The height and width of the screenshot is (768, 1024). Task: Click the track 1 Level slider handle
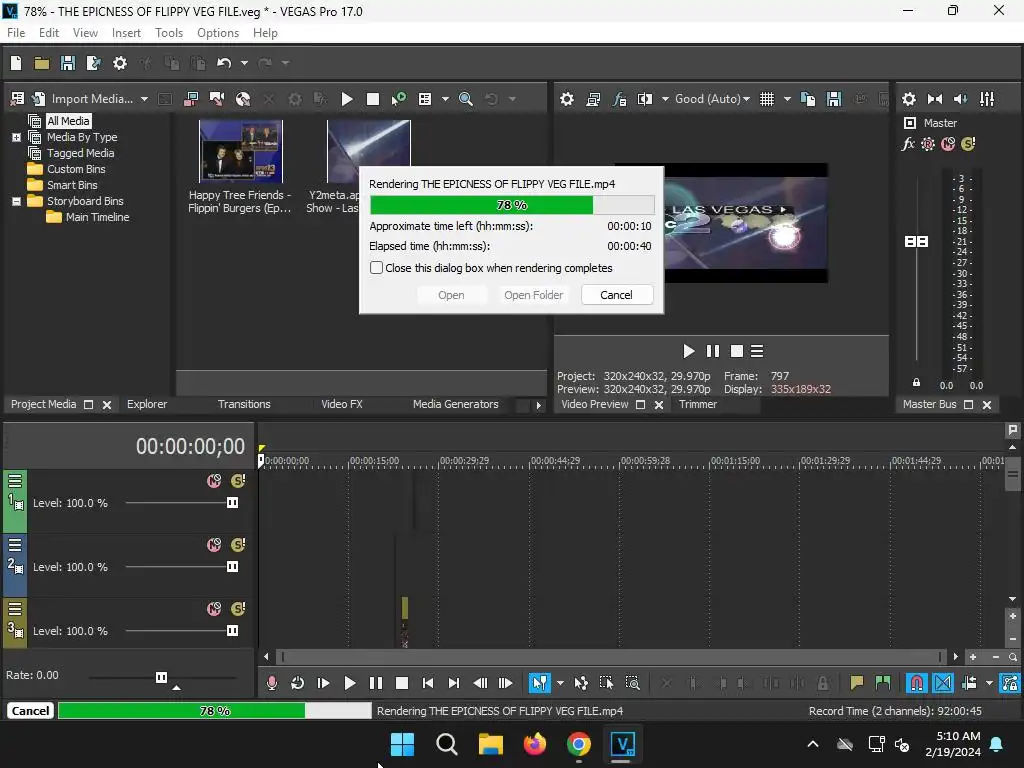(232, 503)
